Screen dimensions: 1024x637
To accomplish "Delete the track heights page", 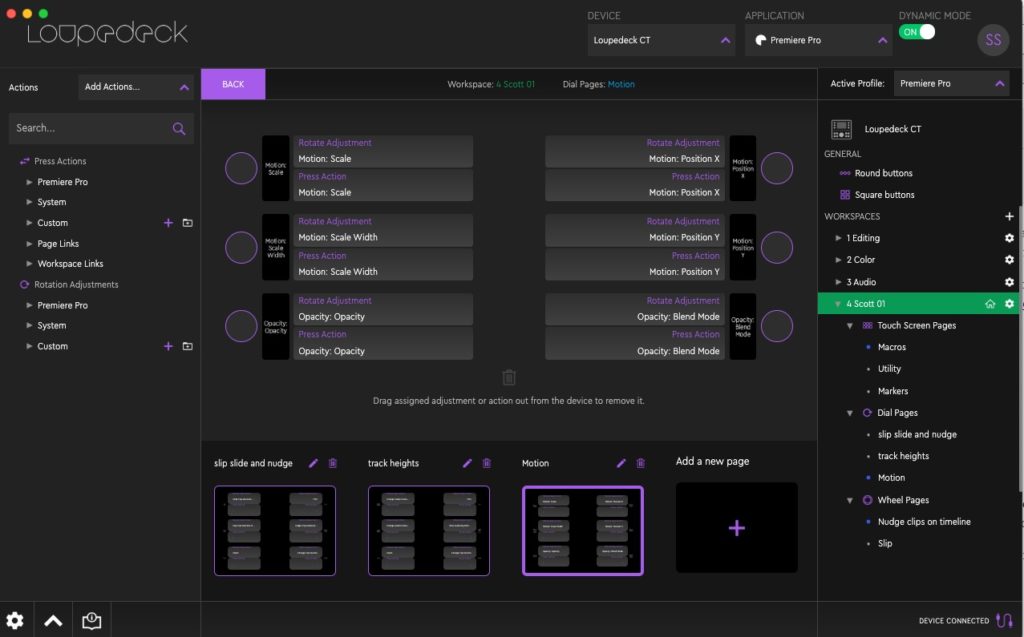I will click(487, 463).
